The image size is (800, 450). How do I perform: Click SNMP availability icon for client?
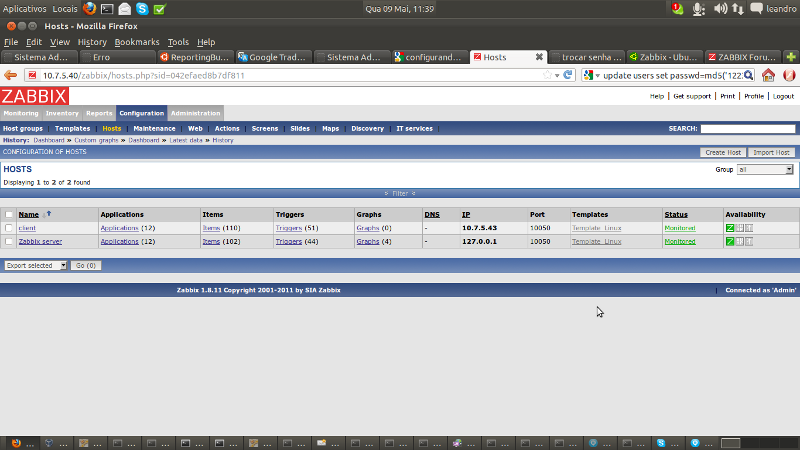(740, 228)
